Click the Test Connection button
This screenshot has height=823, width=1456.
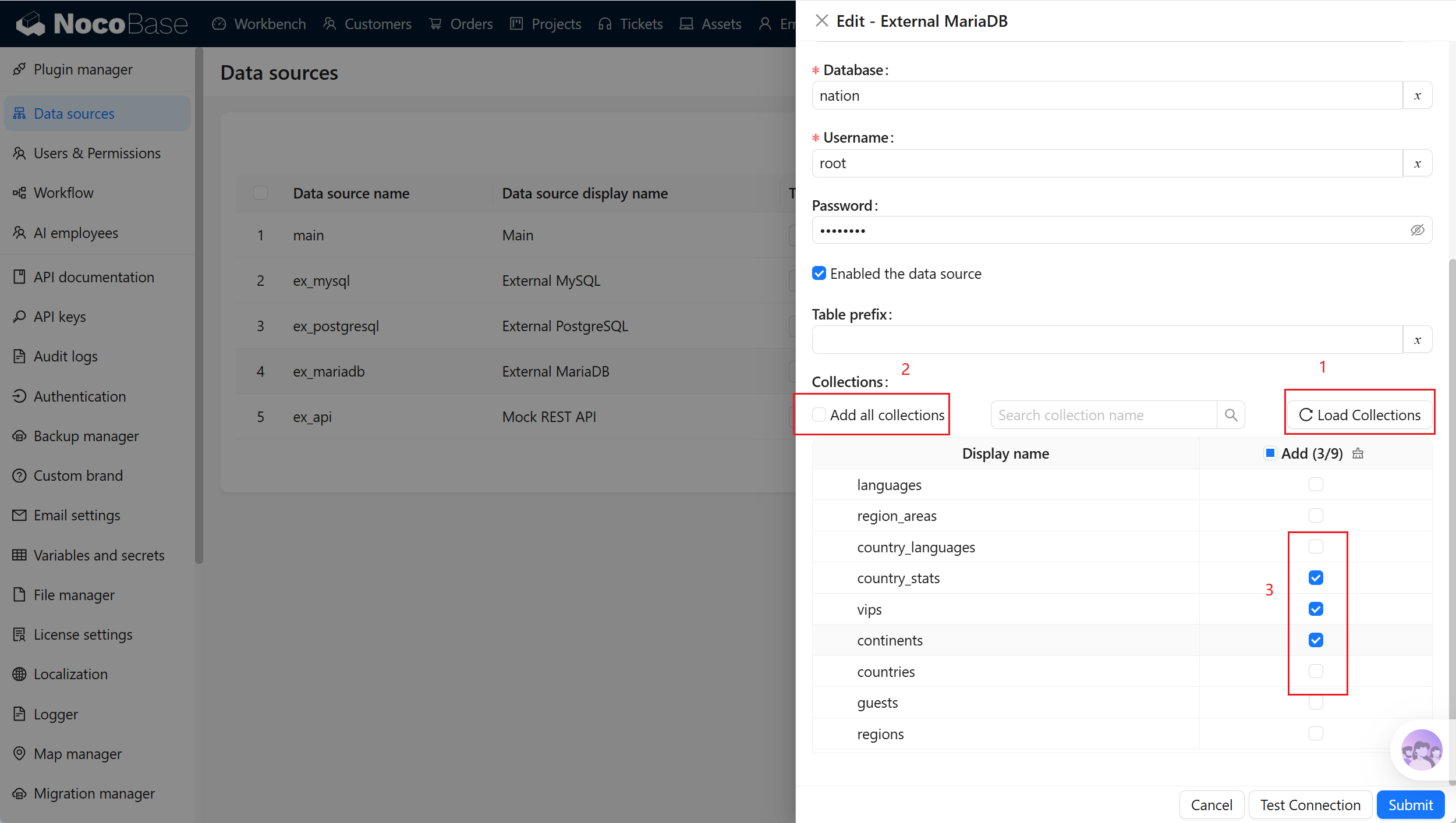pyautogui.click(x=1310, y=805)
